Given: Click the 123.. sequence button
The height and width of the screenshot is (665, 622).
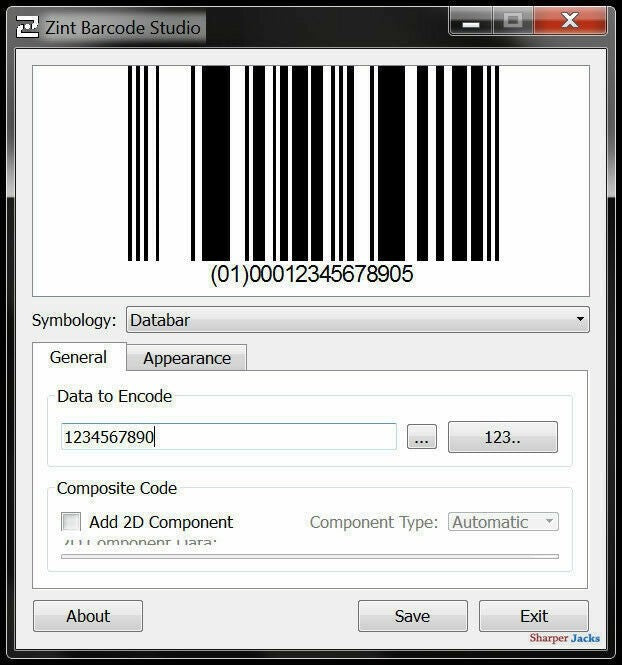Looking at the screenshot, I should pos(502,437).
